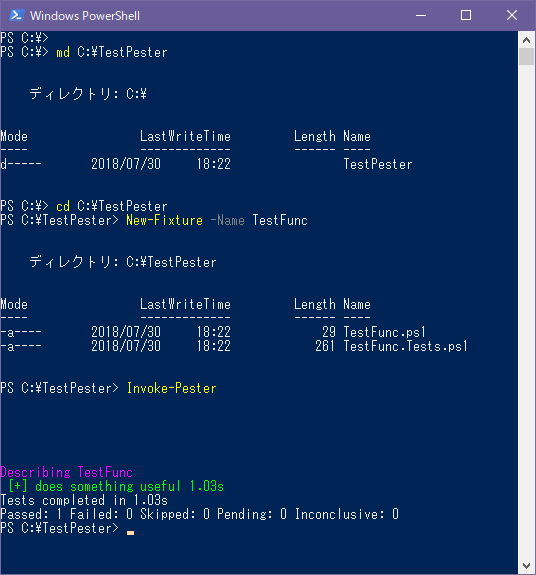The width and height of the screenshot is (536, 575).
Task: Close the Windows PowerShell window
Action: [512, 15]
